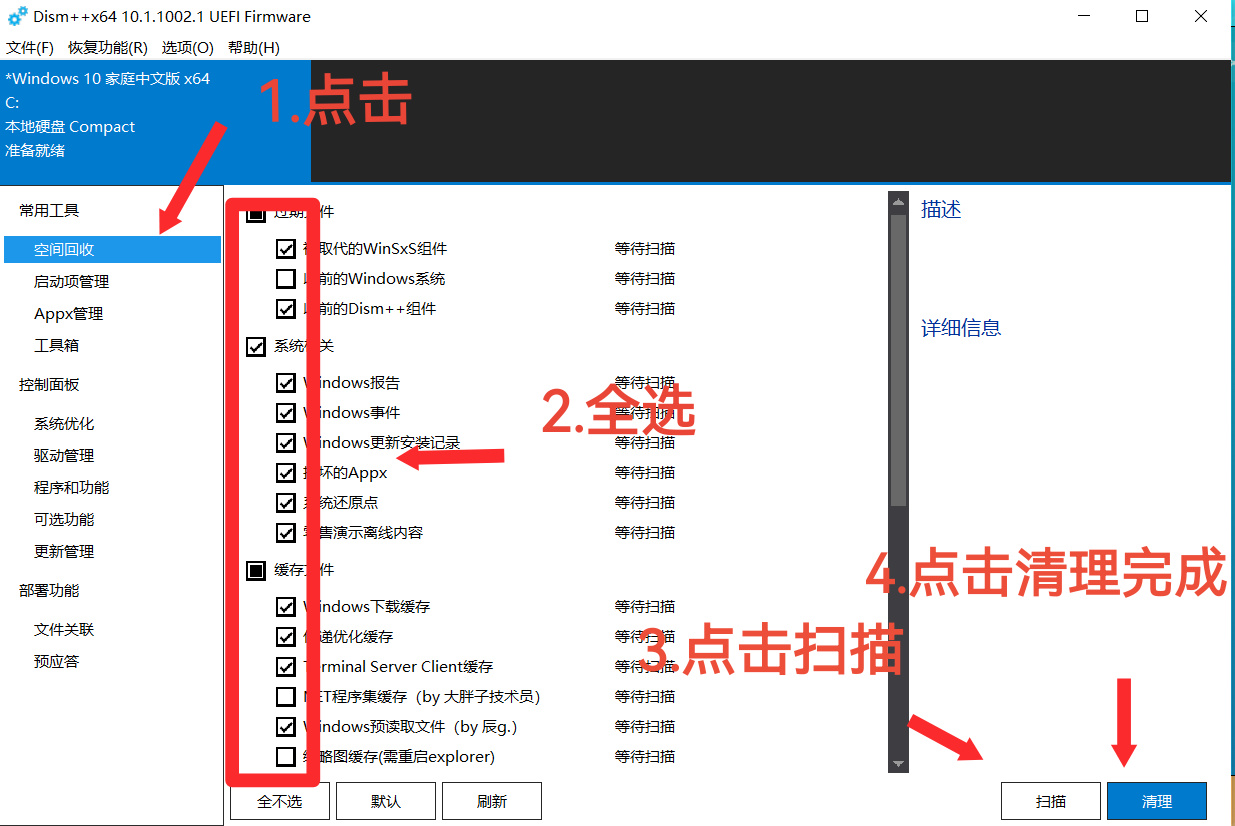Uncheck the 系统还原点 checkbox
This screenshot has width=1235, height=826.
coord(286,503)
